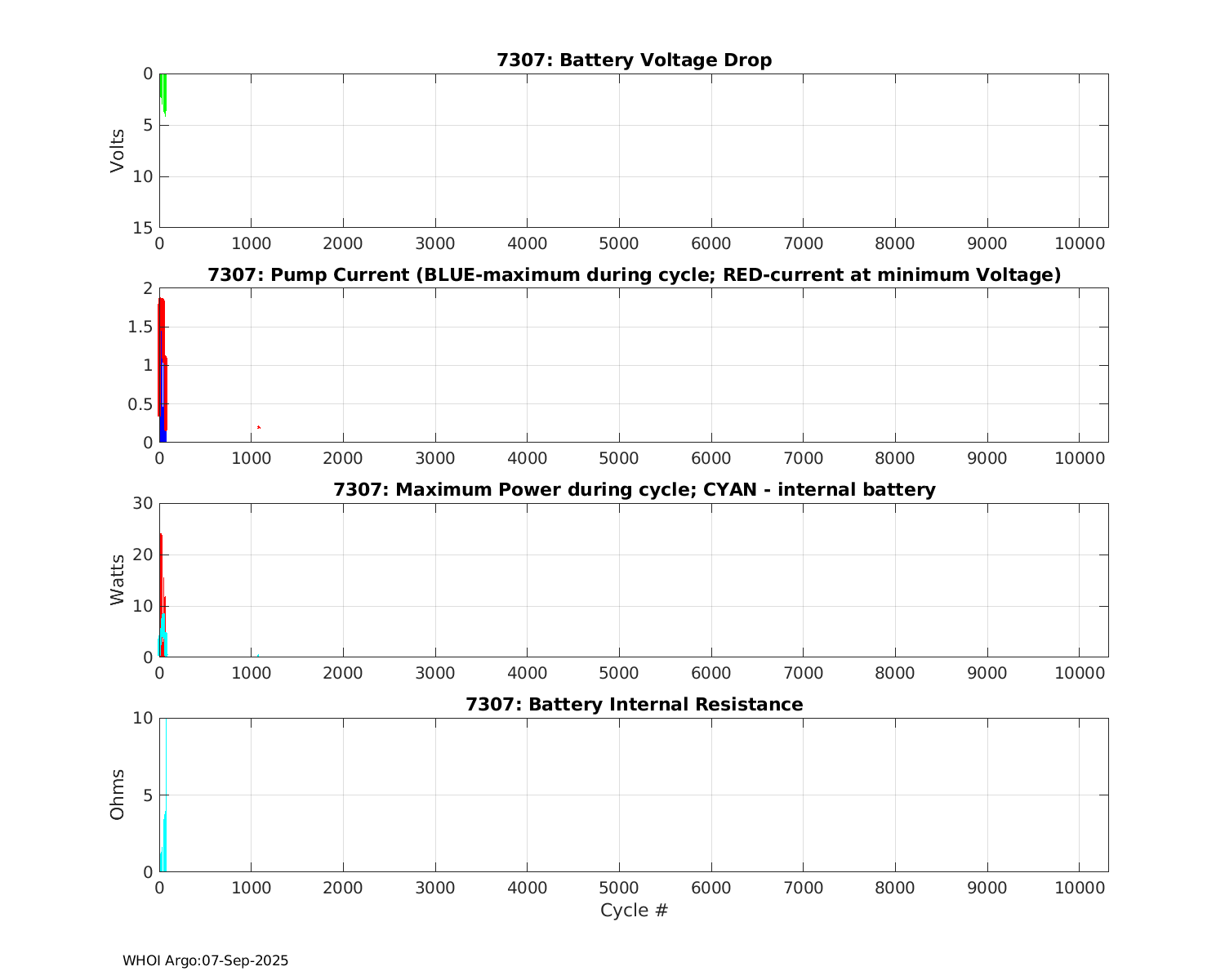Click the Battery Voltage Drop plot title
Image resolution: width=1225 pixels, height=980 pixels.
tap(634, 60)
